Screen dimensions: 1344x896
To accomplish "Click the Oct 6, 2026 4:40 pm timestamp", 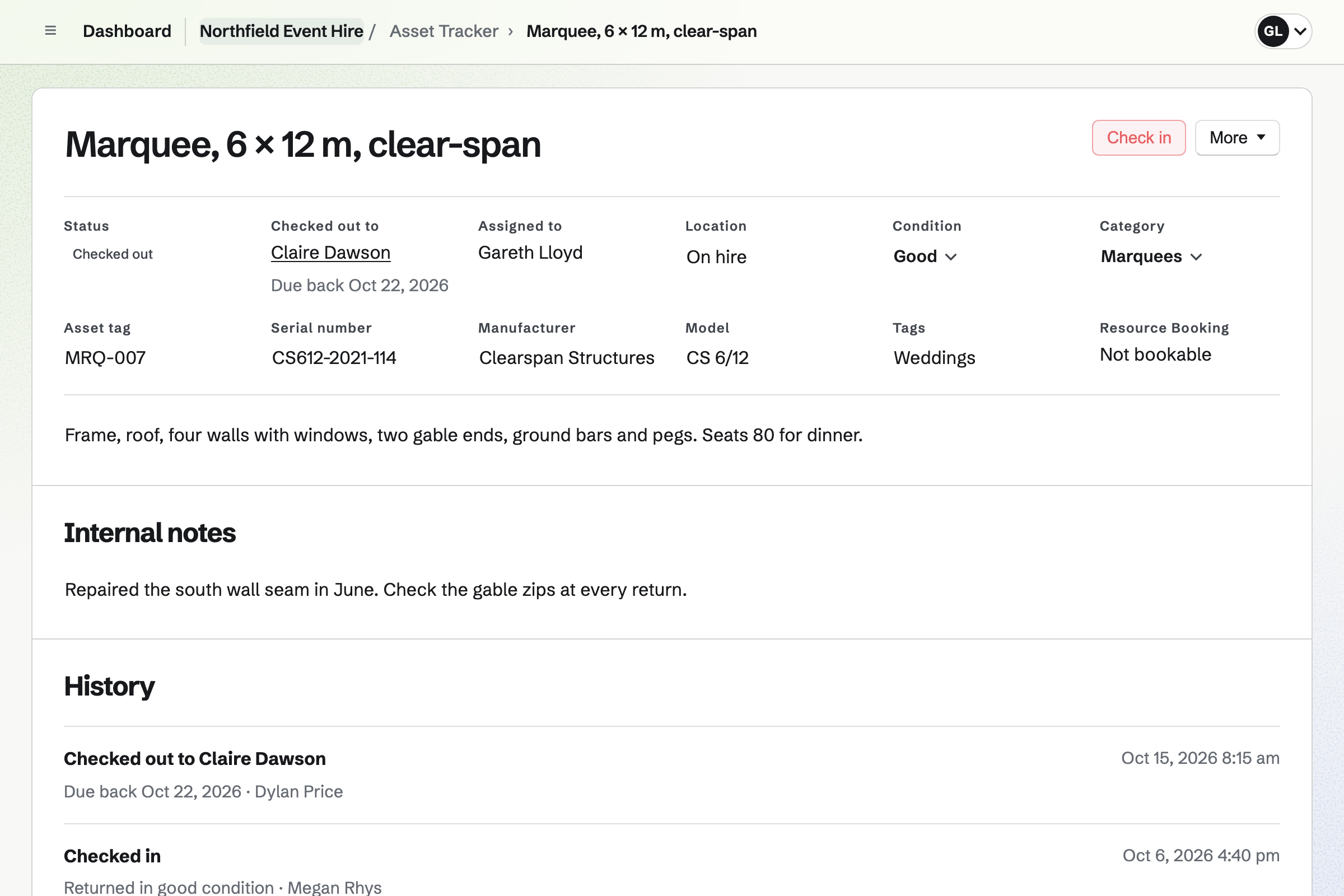I will (1201, 856).
